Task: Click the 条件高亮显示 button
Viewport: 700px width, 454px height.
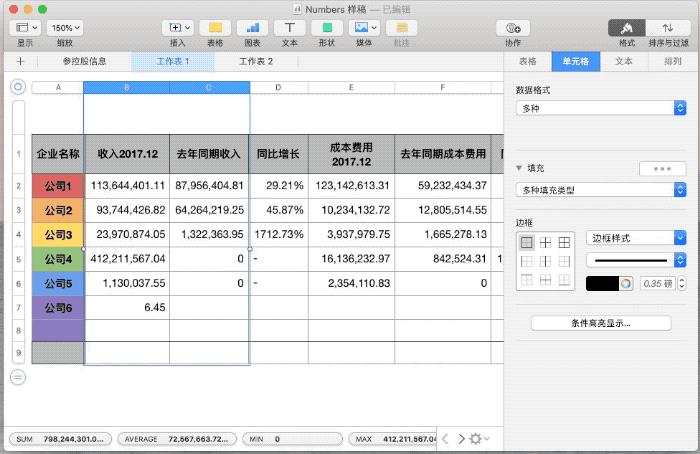Action: (601, 323)
